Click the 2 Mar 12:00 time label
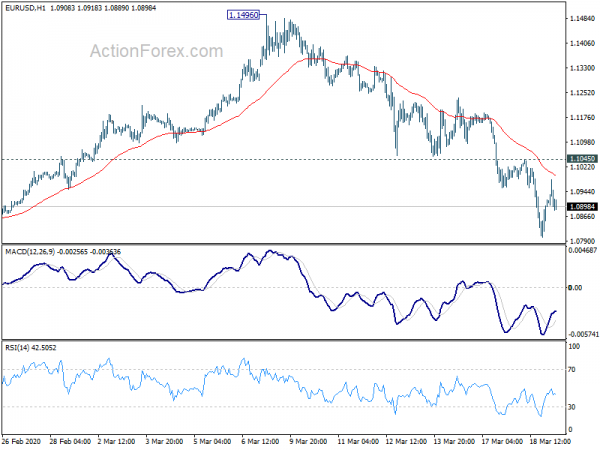The height and width of the screenshot is (450, 600). click(116, 441)
